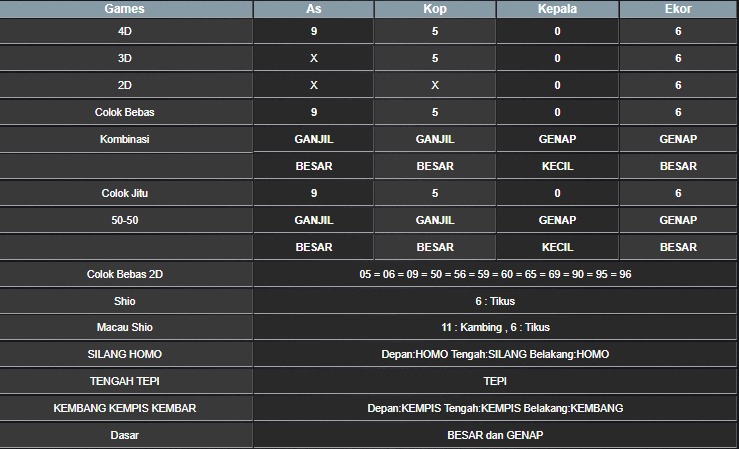Select the Colok Bebas 2D number list
Screen dimensions: 739x449
(x=495, y=274)
